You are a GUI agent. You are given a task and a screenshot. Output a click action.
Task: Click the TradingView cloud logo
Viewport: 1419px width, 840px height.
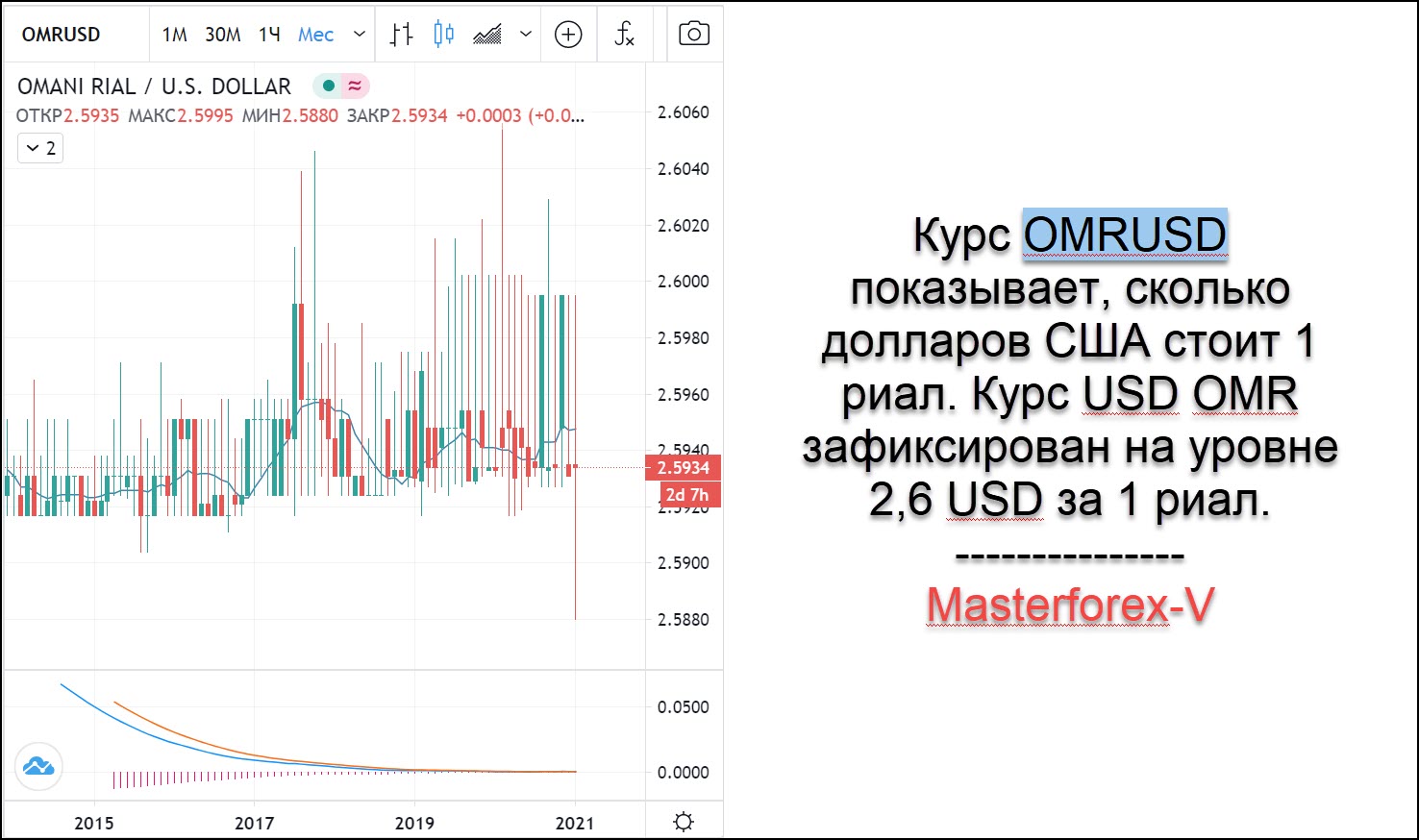(38, 766)
